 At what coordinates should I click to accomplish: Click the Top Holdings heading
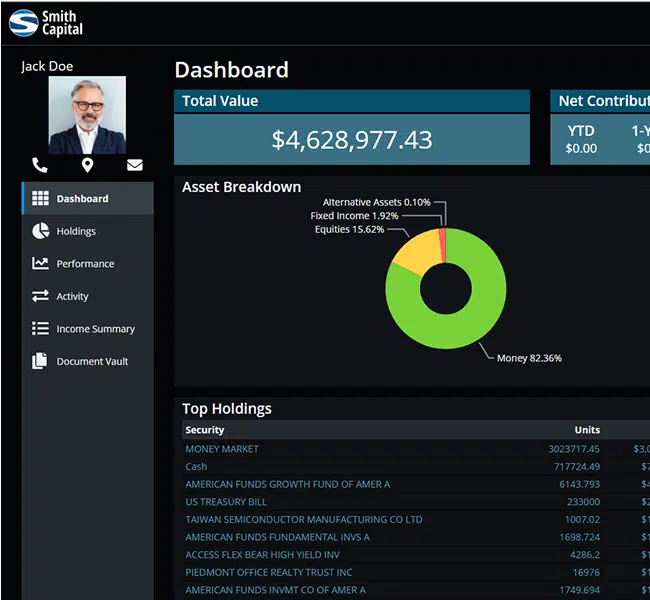point(227,408)
